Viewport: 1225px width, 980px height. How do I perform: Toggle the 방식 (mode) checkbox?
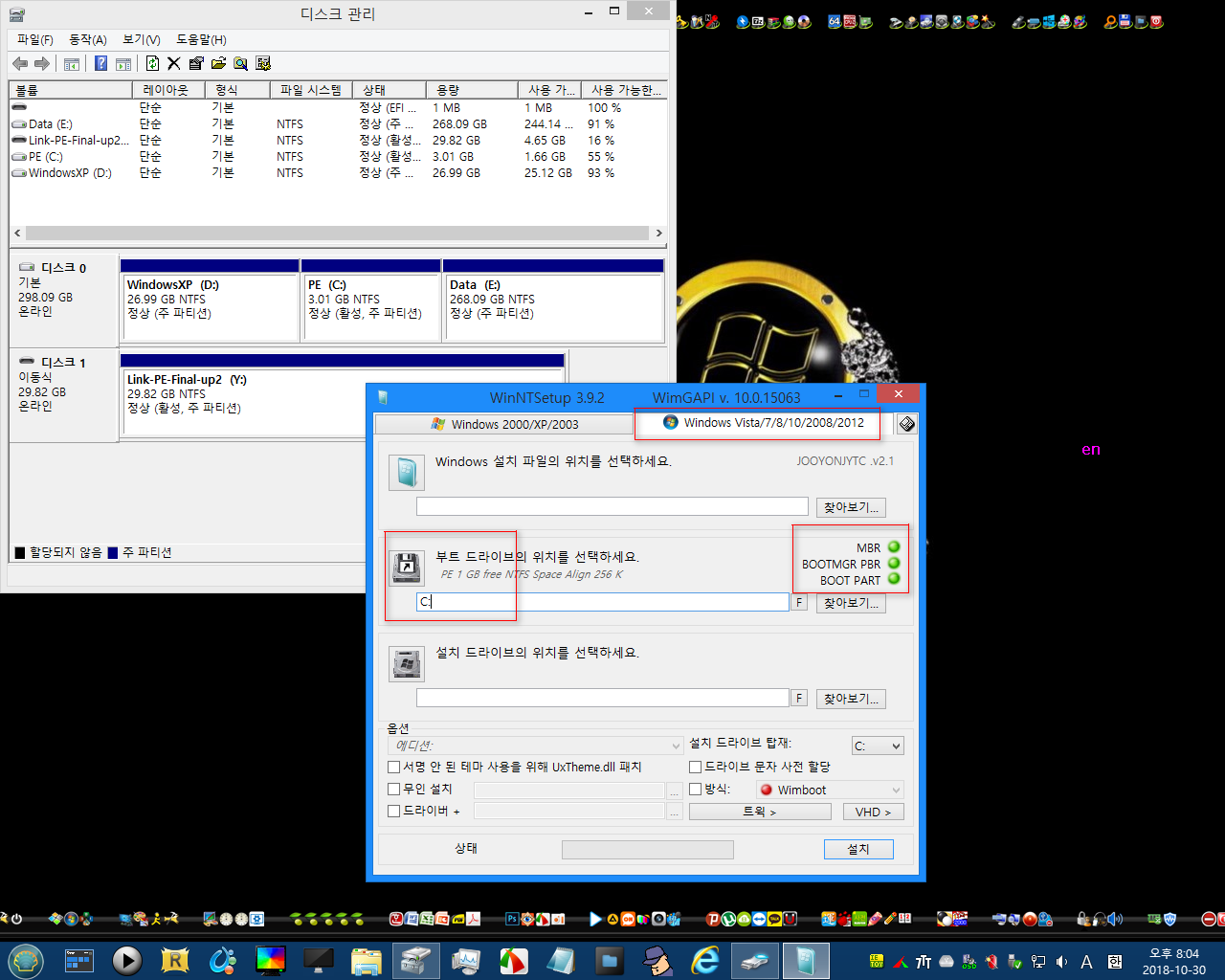696,789
